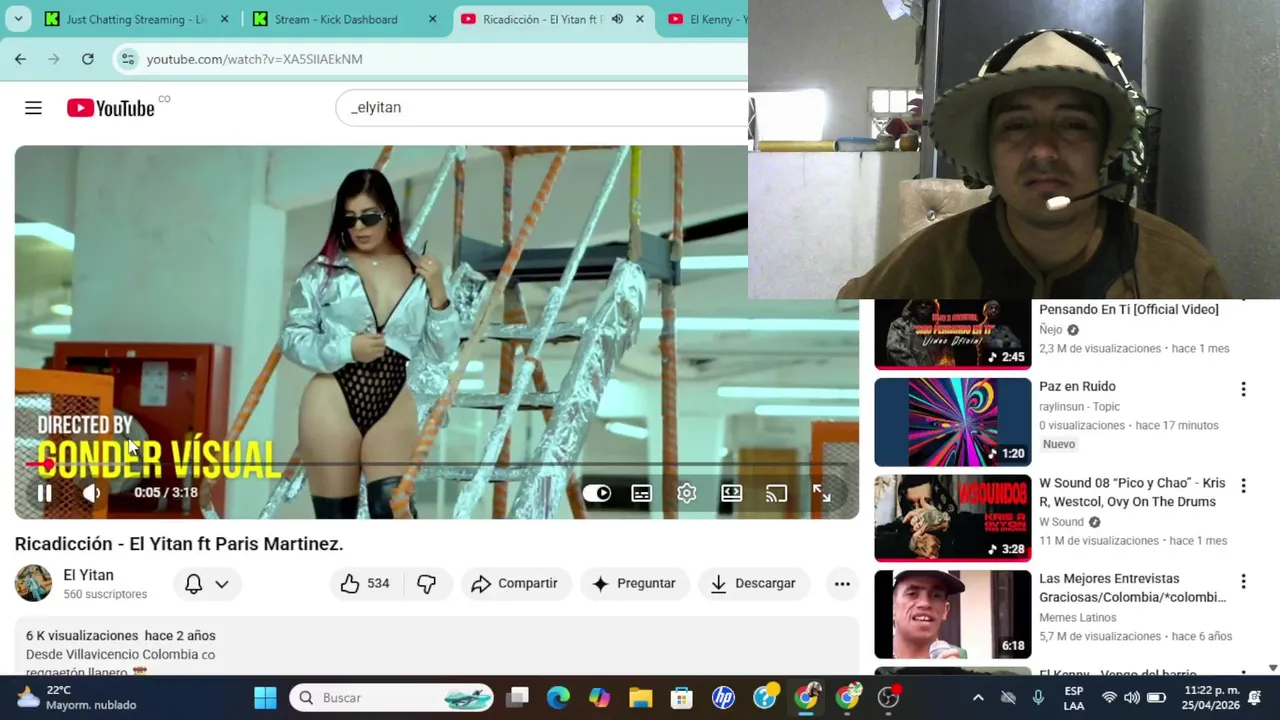Open options menu for Paz en Ruido
Image resolution: width=1280 pixels, height=720 pixels.
1243,389
